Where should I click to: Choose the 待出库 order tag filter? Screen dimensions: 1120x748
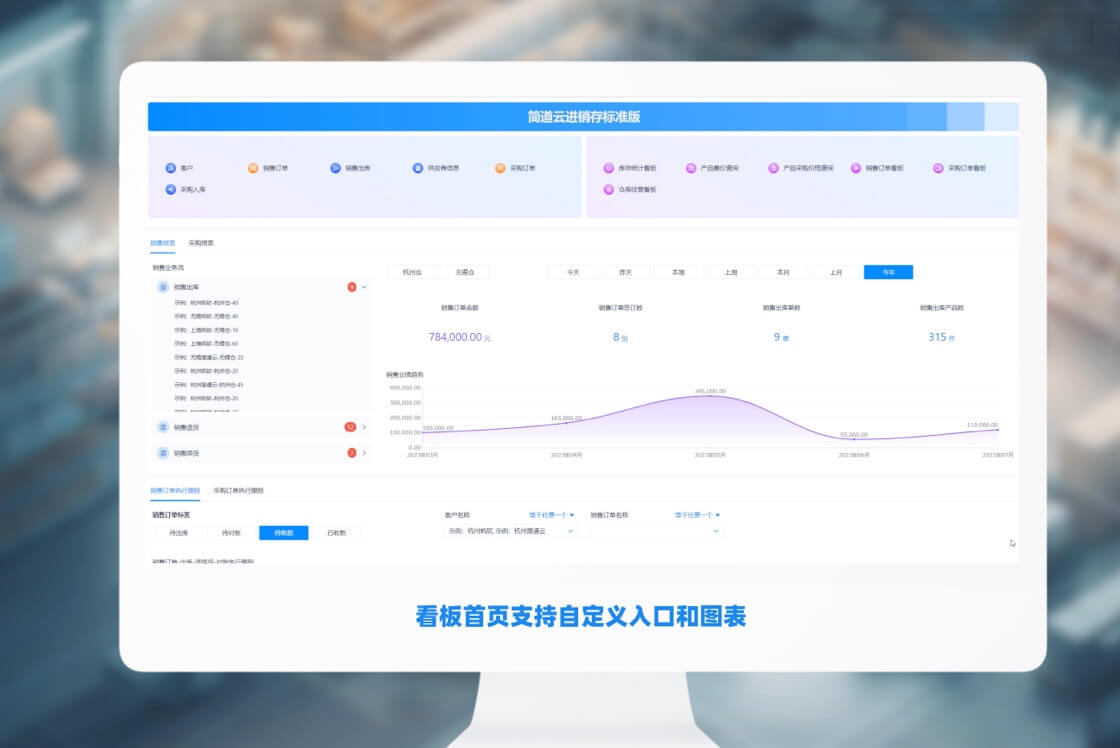179,533
